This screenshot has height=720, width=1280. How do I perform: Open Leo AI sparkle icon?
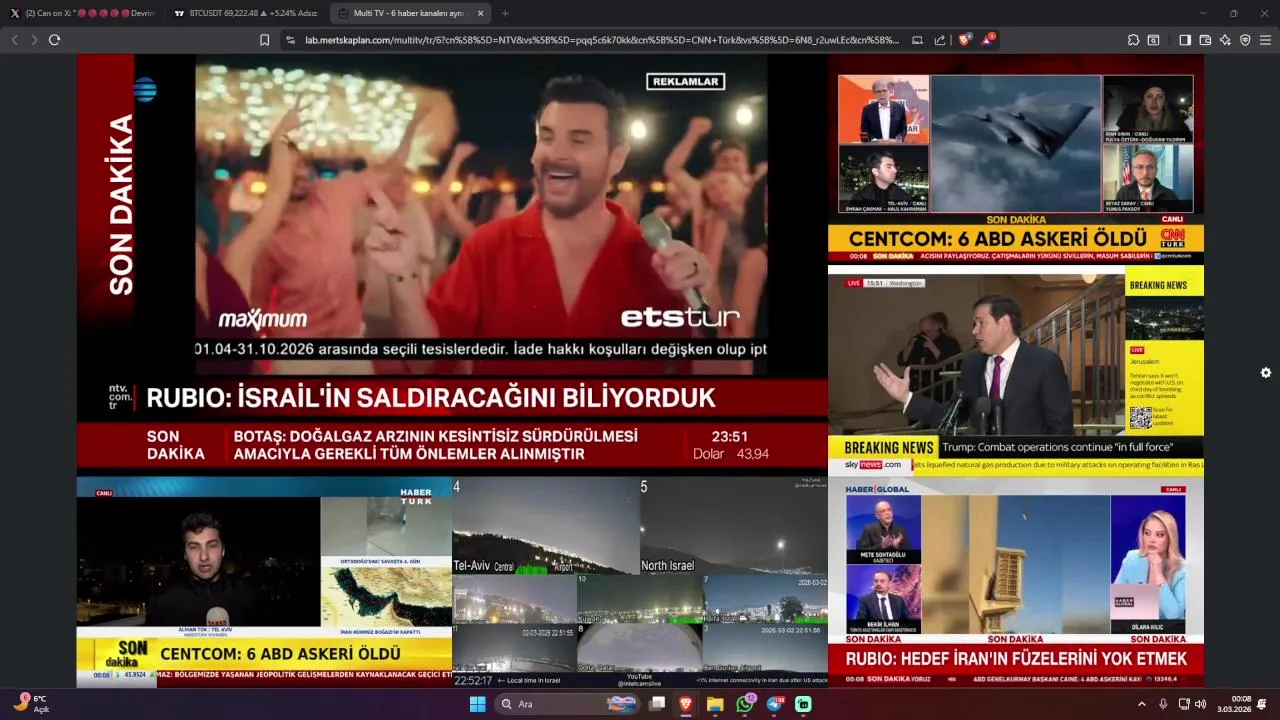(1225, 40)
